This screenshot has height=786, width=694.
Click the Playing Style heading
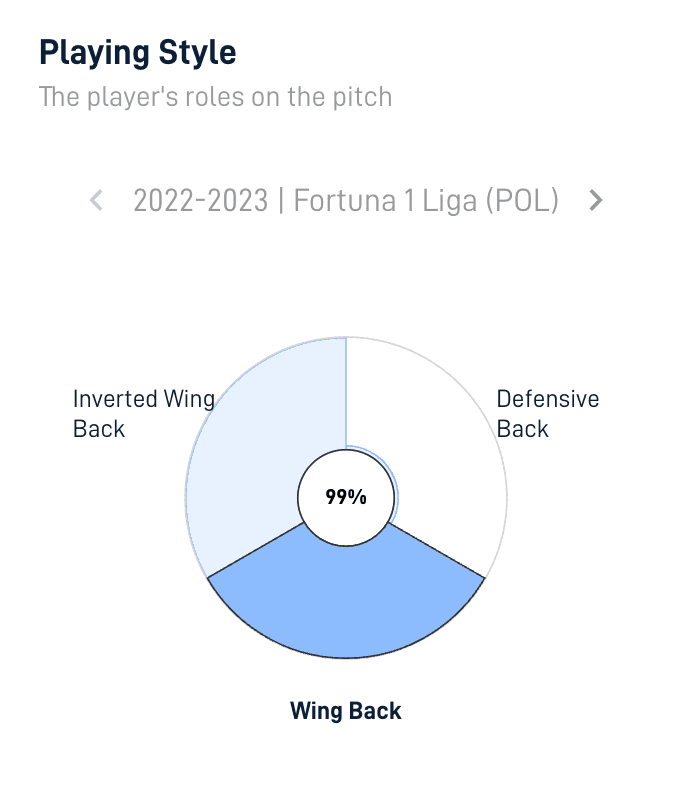[x=138, y=53]
